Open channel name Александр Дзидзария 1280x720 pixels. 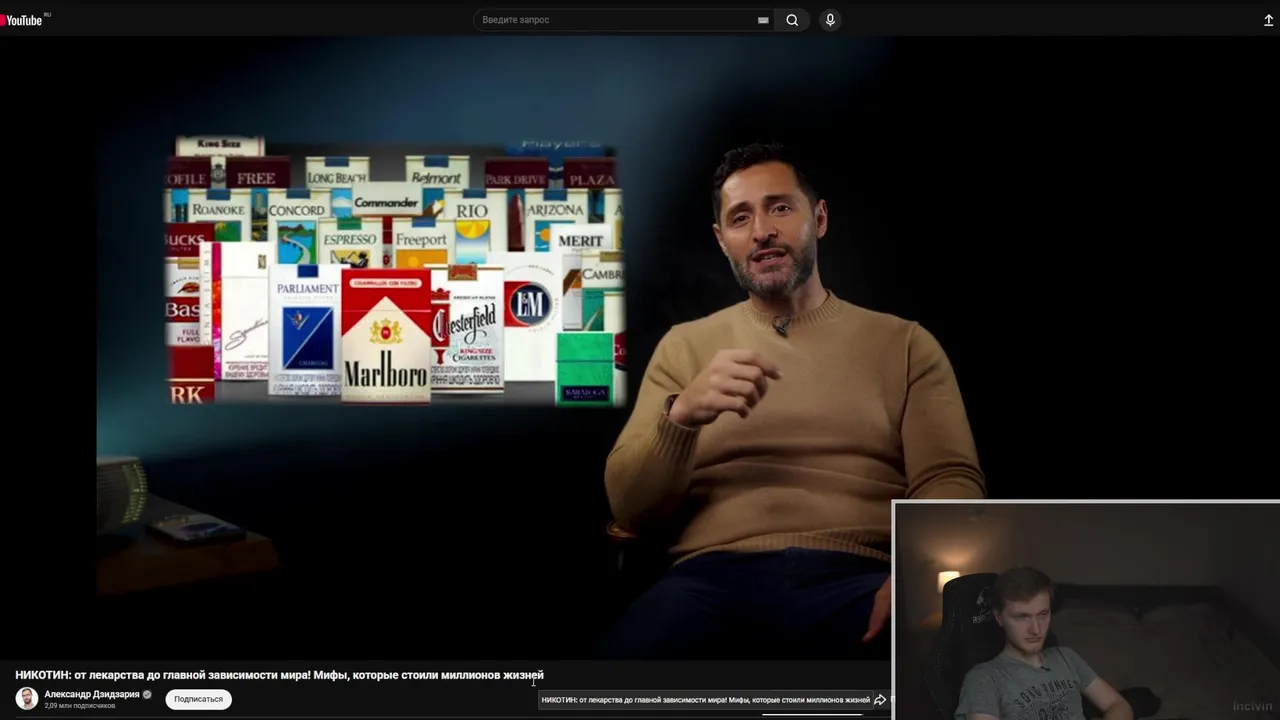coord(92,694)
